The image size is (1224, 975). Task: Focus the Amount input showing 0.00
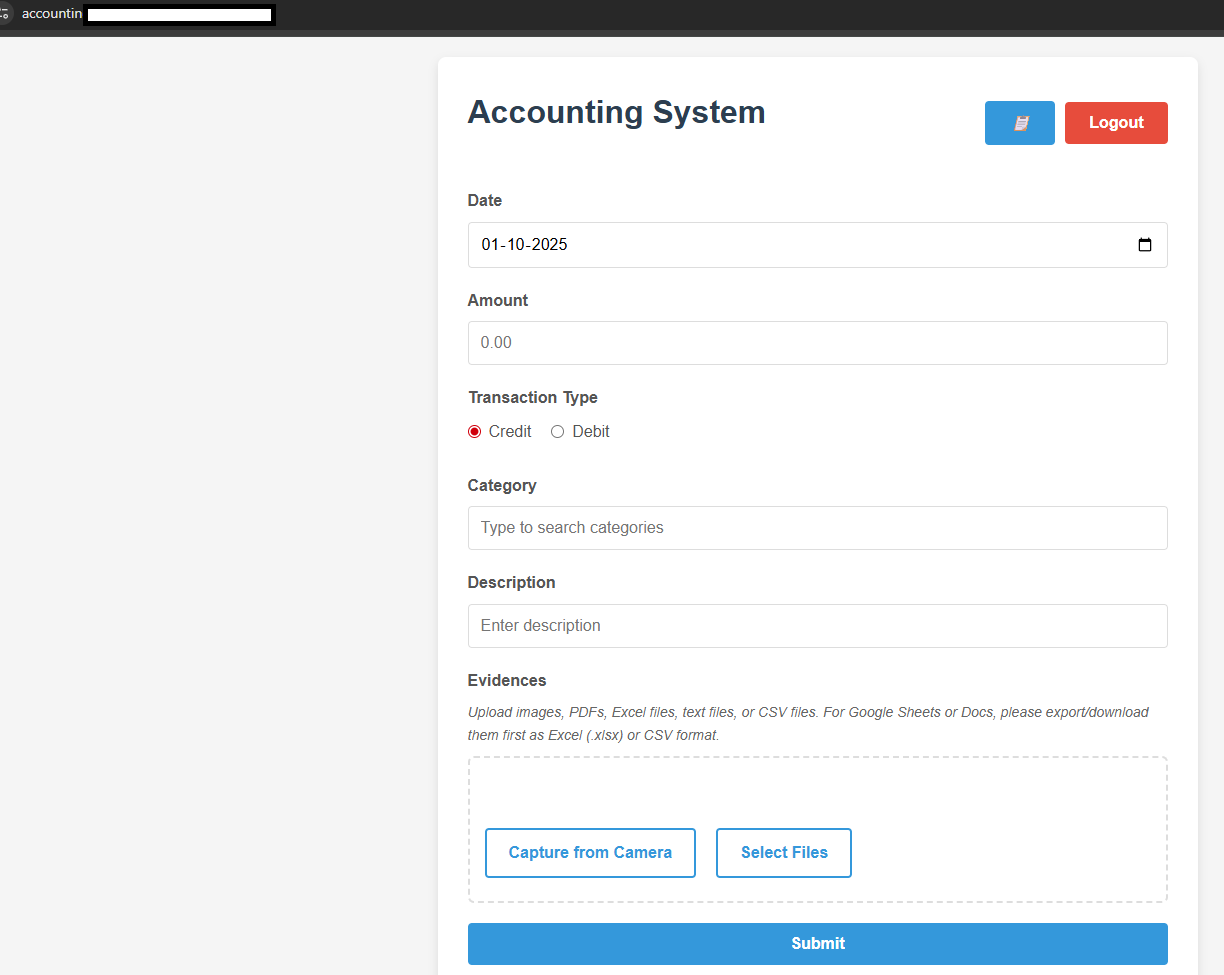[817, 342]
